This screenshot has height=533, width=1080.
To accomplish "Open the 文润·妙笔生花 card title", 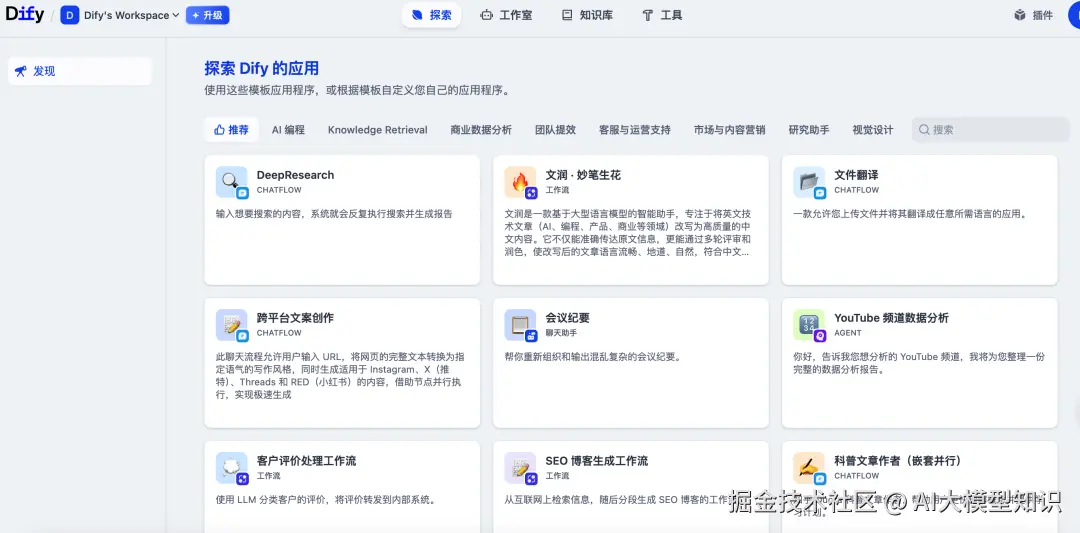I will coord(583,175).
